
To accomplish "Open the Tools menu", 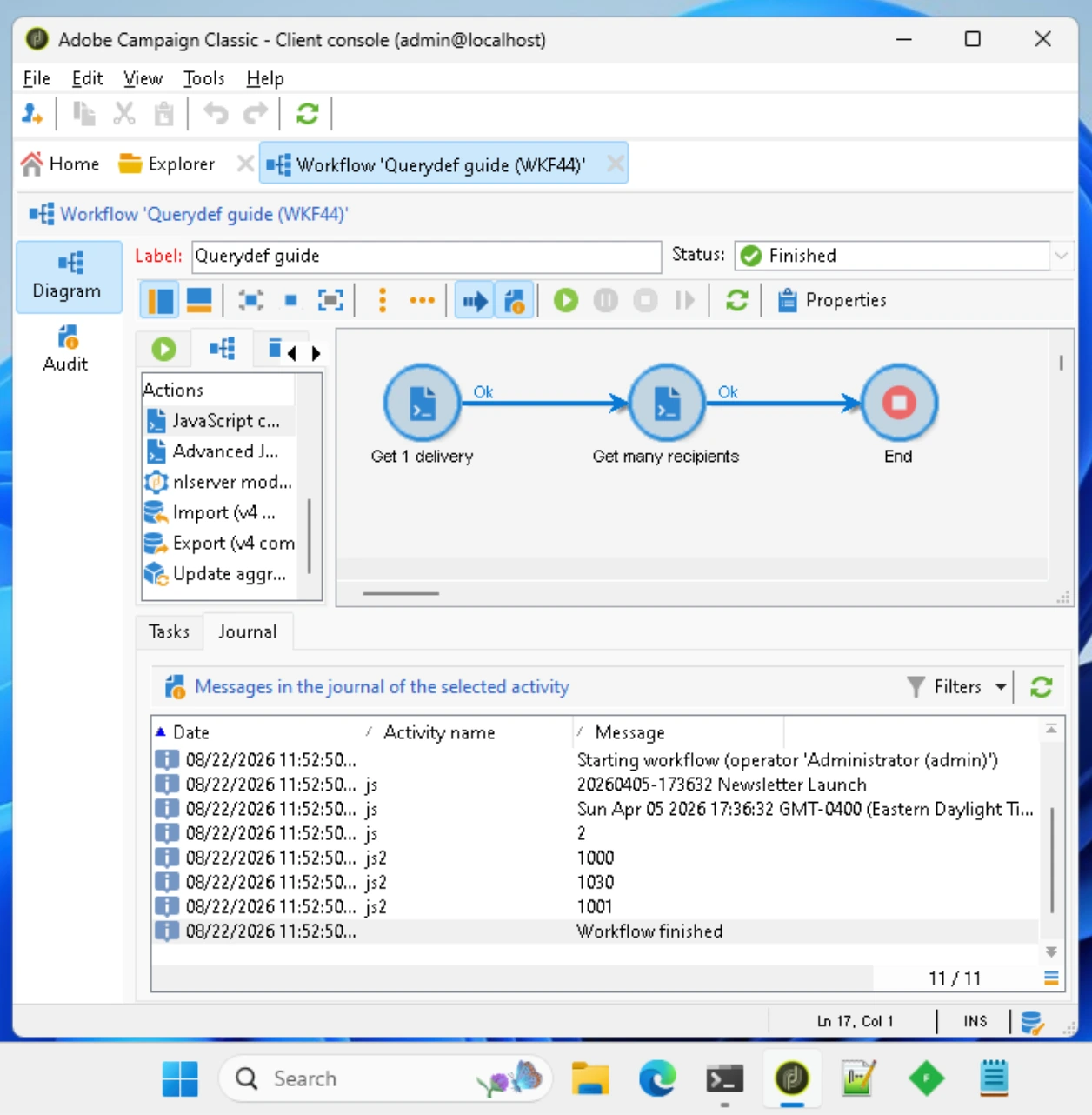I will [203, 78].
